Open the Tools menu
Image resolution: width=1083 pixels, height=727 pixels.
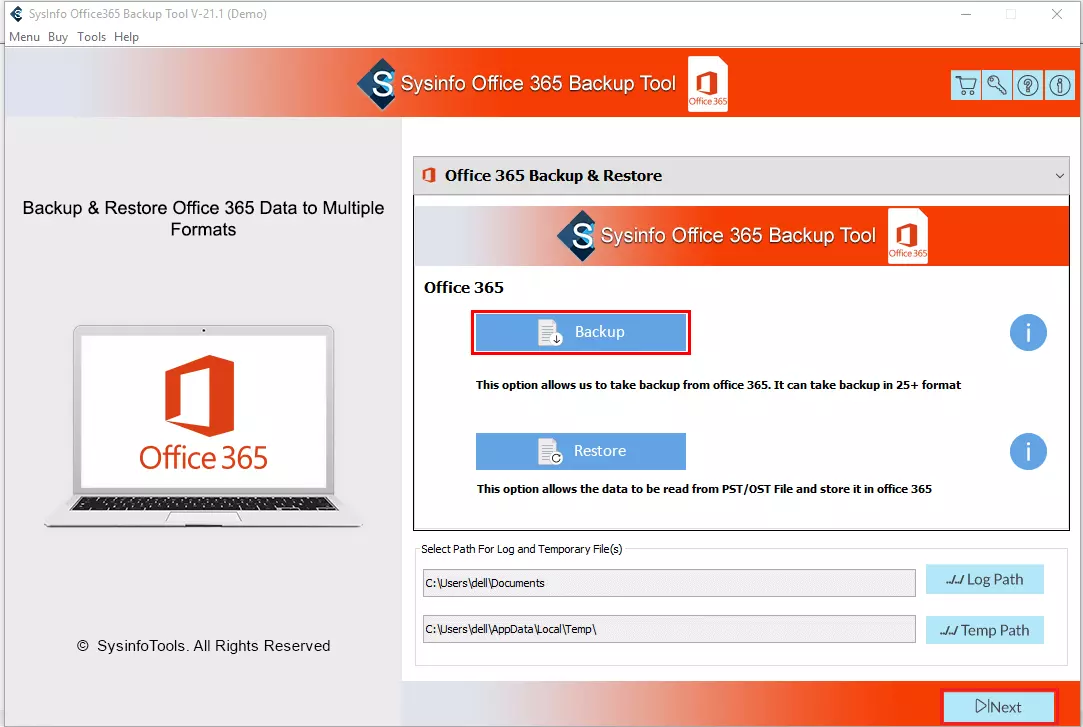coord(91,37)
